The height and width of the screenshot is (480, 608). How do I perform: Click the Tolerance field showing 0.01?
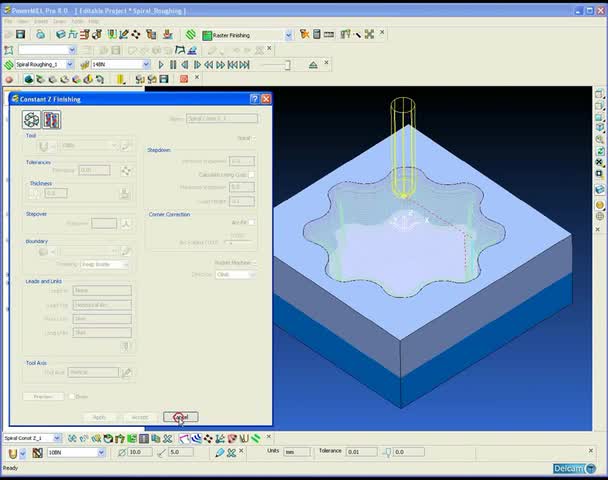click(361, 452)
